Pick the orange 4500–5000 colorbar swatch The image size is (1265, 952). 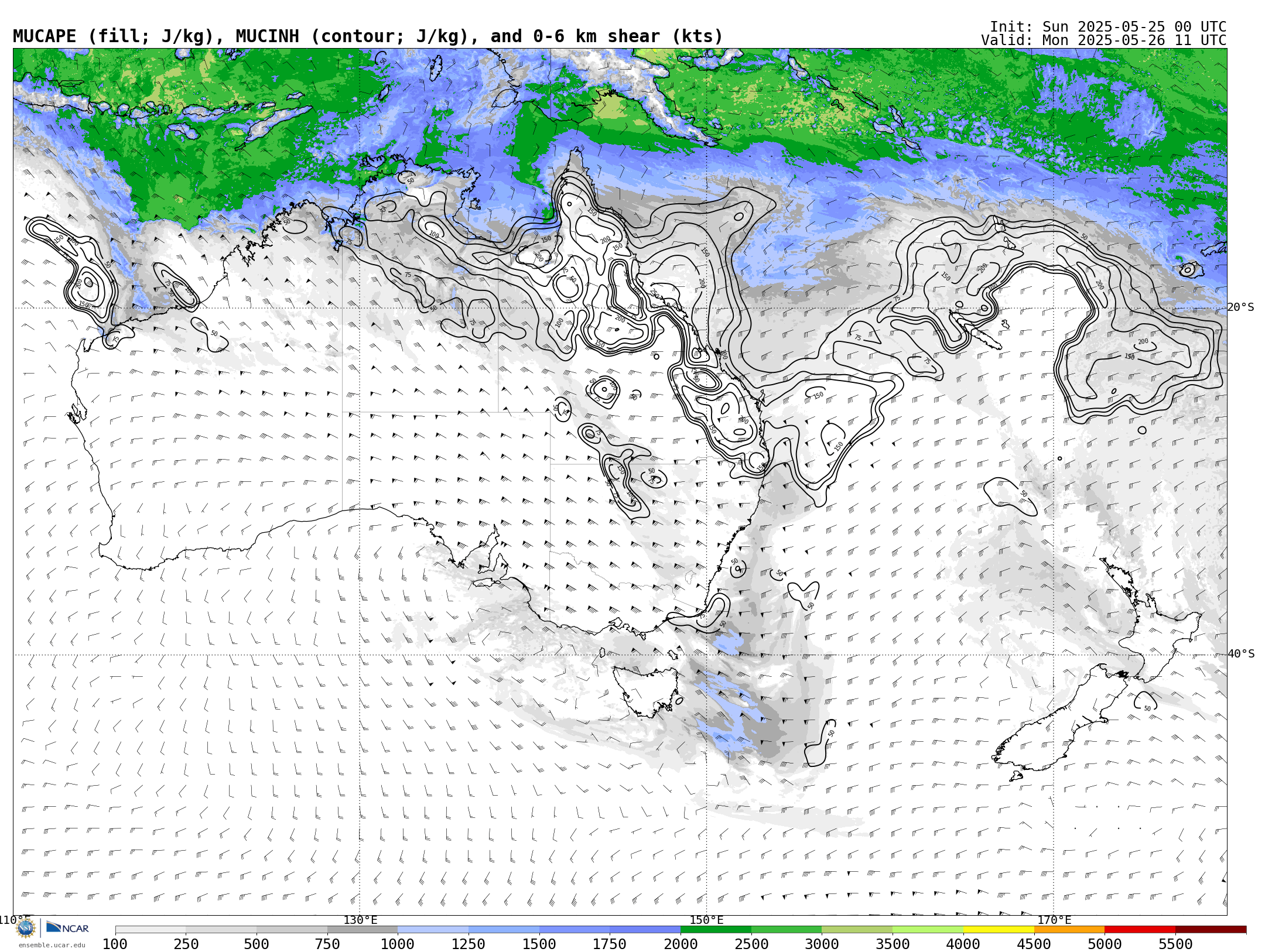[1069, 929]
